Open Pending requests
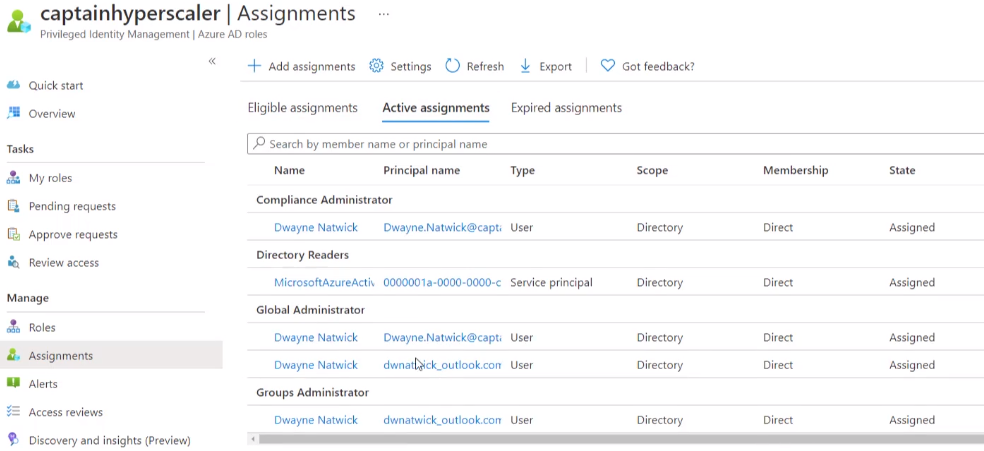The height and width of the screenshot is (451, 984). [x=72, y=206]
